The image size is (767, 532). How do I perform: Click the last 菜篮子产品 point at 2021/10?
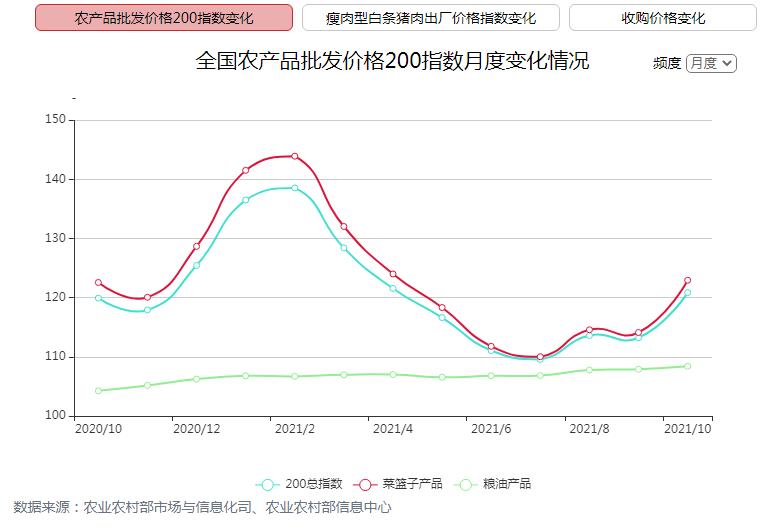(x=687, y=280)
